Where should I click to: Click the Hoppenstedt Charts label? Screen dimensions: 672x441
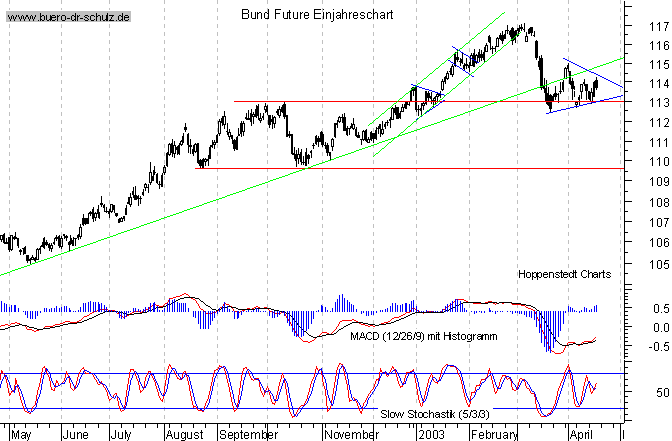(564, 274)
